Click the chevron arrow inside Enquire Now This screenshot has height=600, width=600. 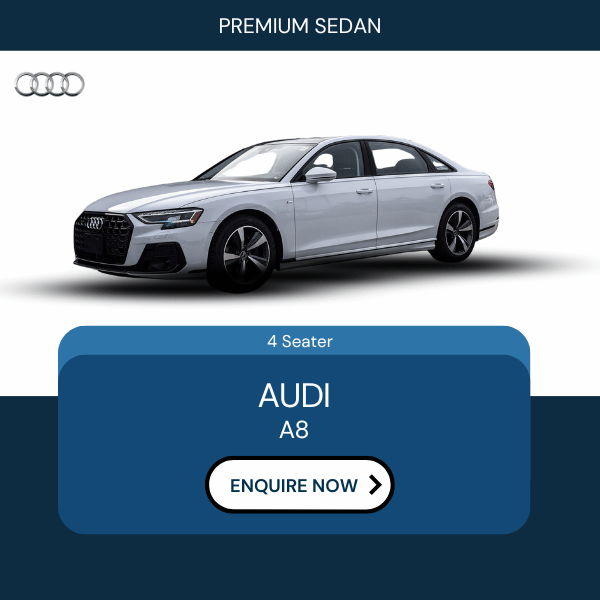point(375,485)
